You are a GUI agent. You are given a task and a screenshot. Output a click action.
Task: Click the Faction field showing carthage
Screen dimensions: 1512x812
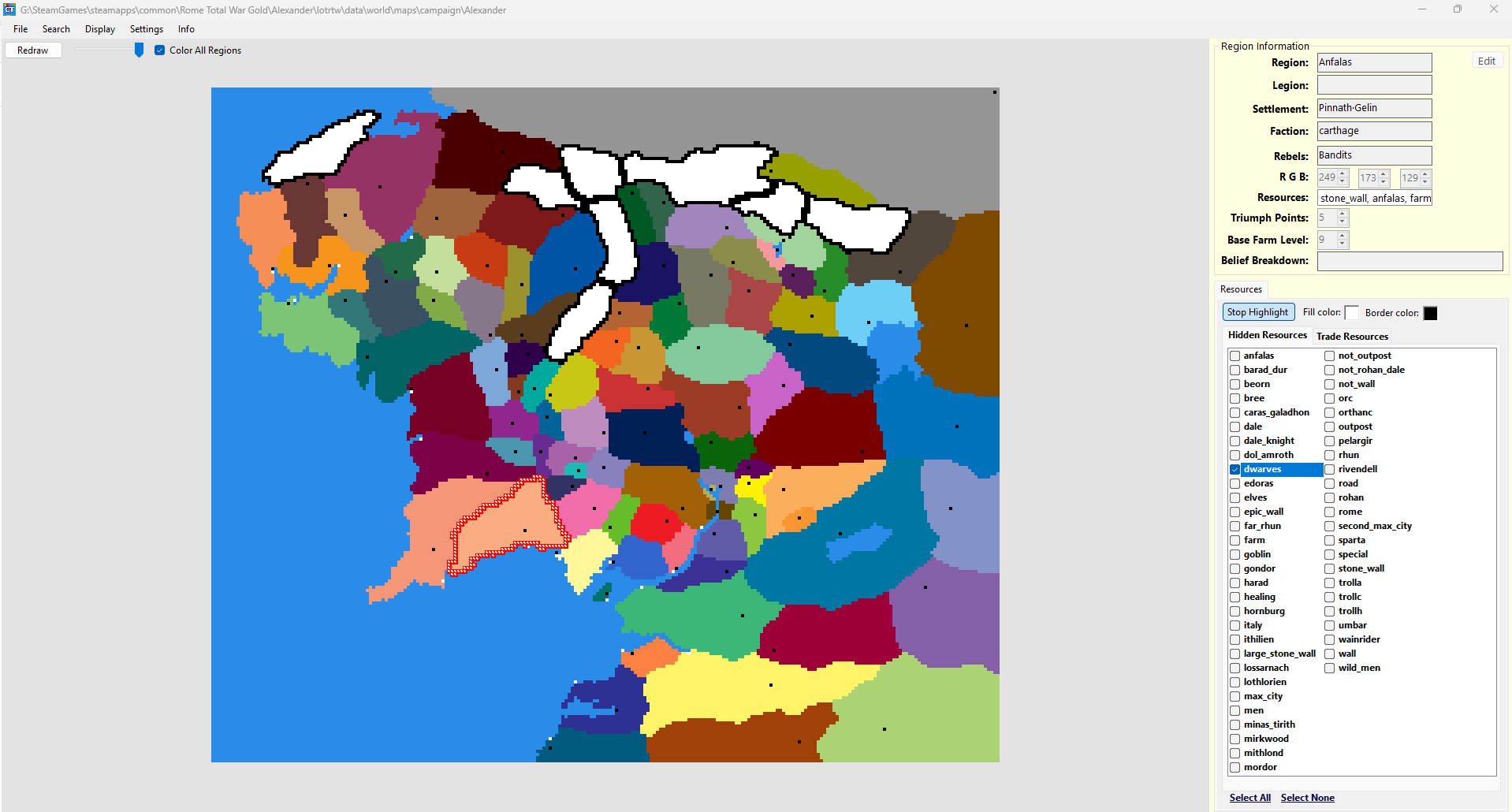pos(1374,131)
